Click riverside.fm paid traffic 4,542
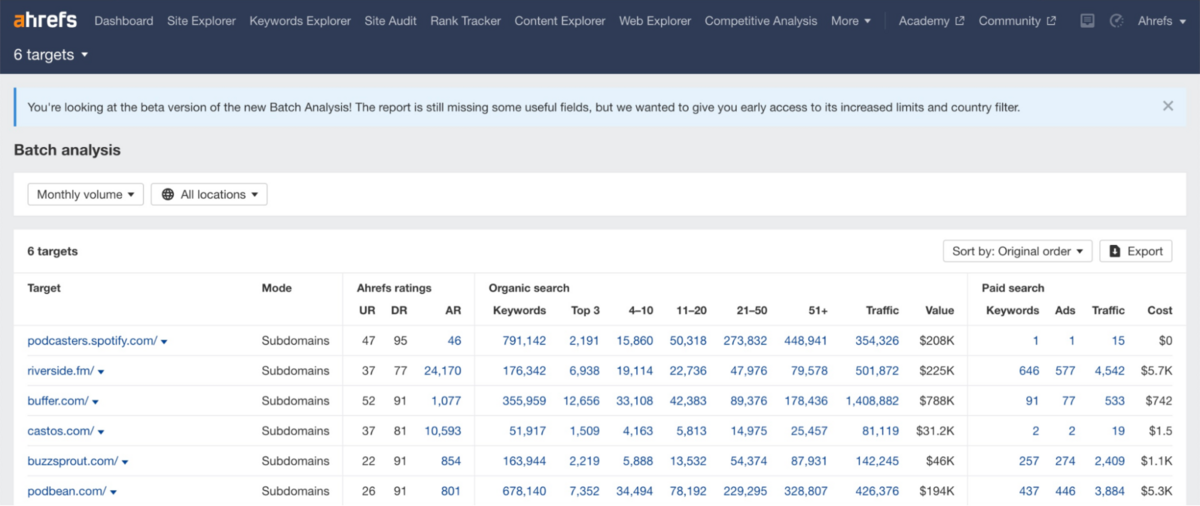This screenshot has width=1200, height=506. 1109,371
